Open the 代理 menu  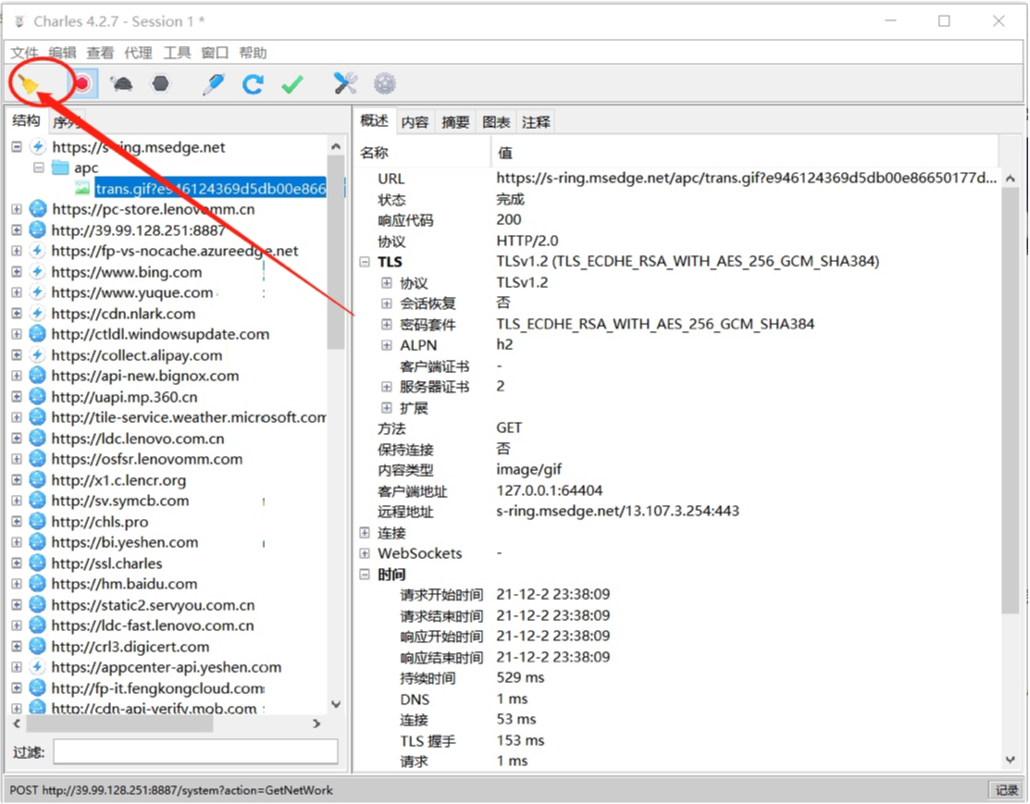(x=139, y=53)
